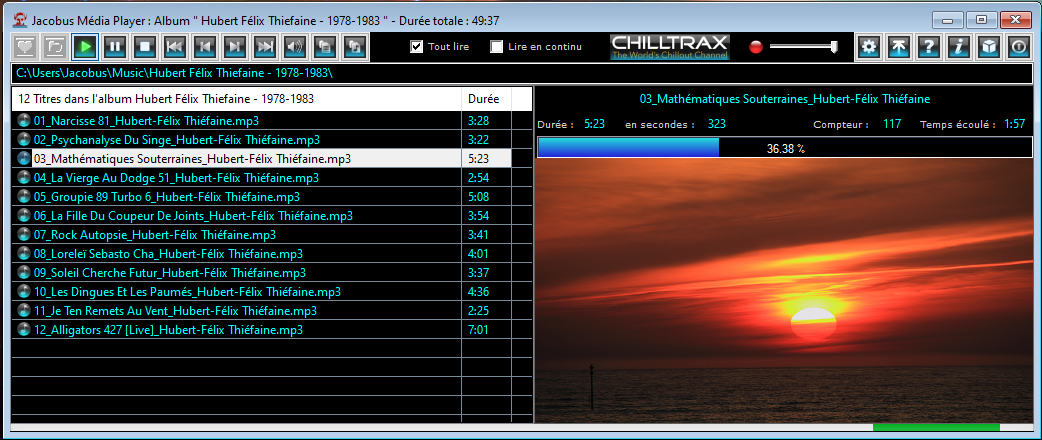Skip to the next track
Screen dimensions: 1042x440
click(235, 47)
